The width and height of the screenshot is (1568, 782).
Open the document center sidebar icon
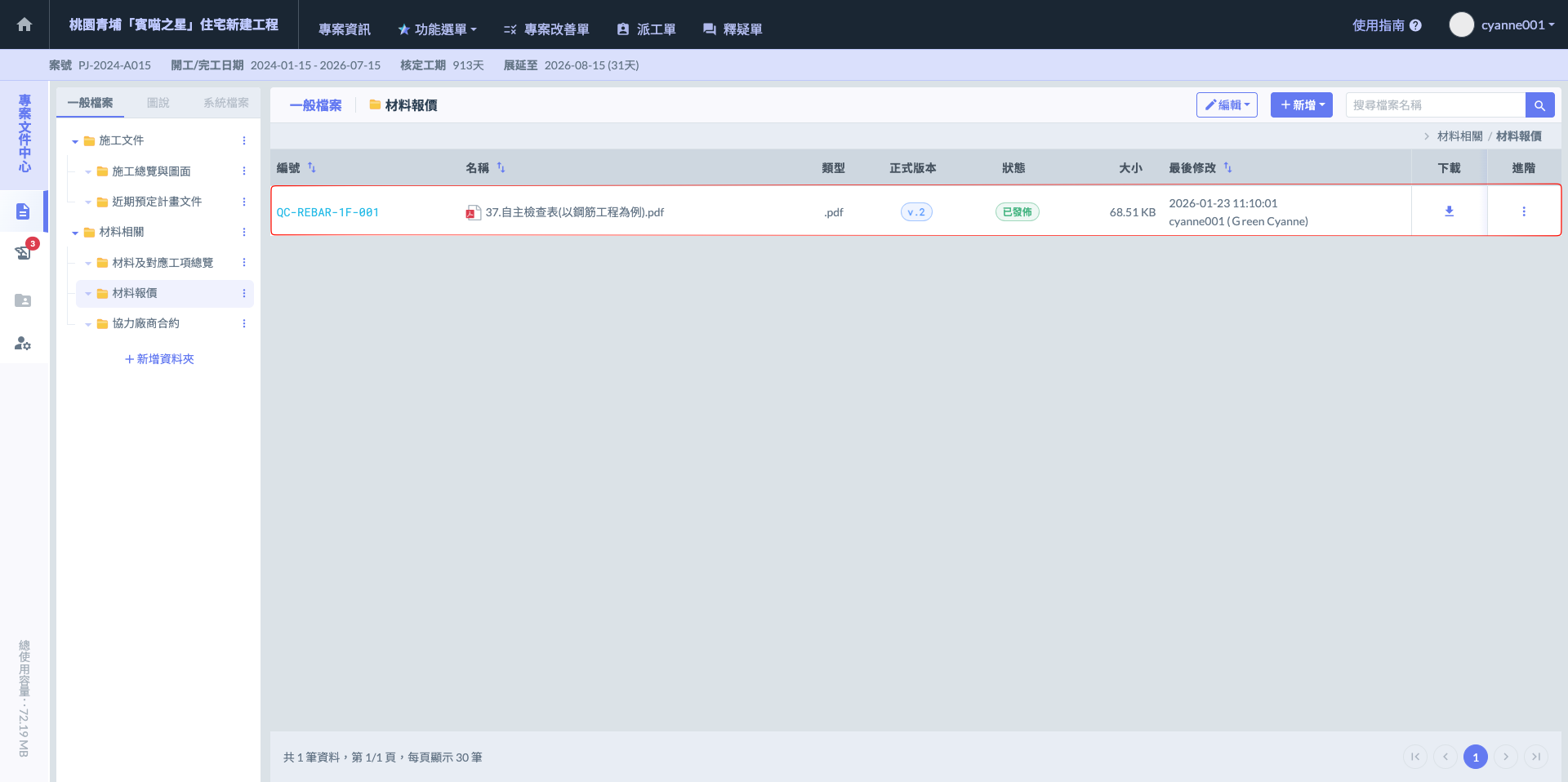click(x=23, y=212)
